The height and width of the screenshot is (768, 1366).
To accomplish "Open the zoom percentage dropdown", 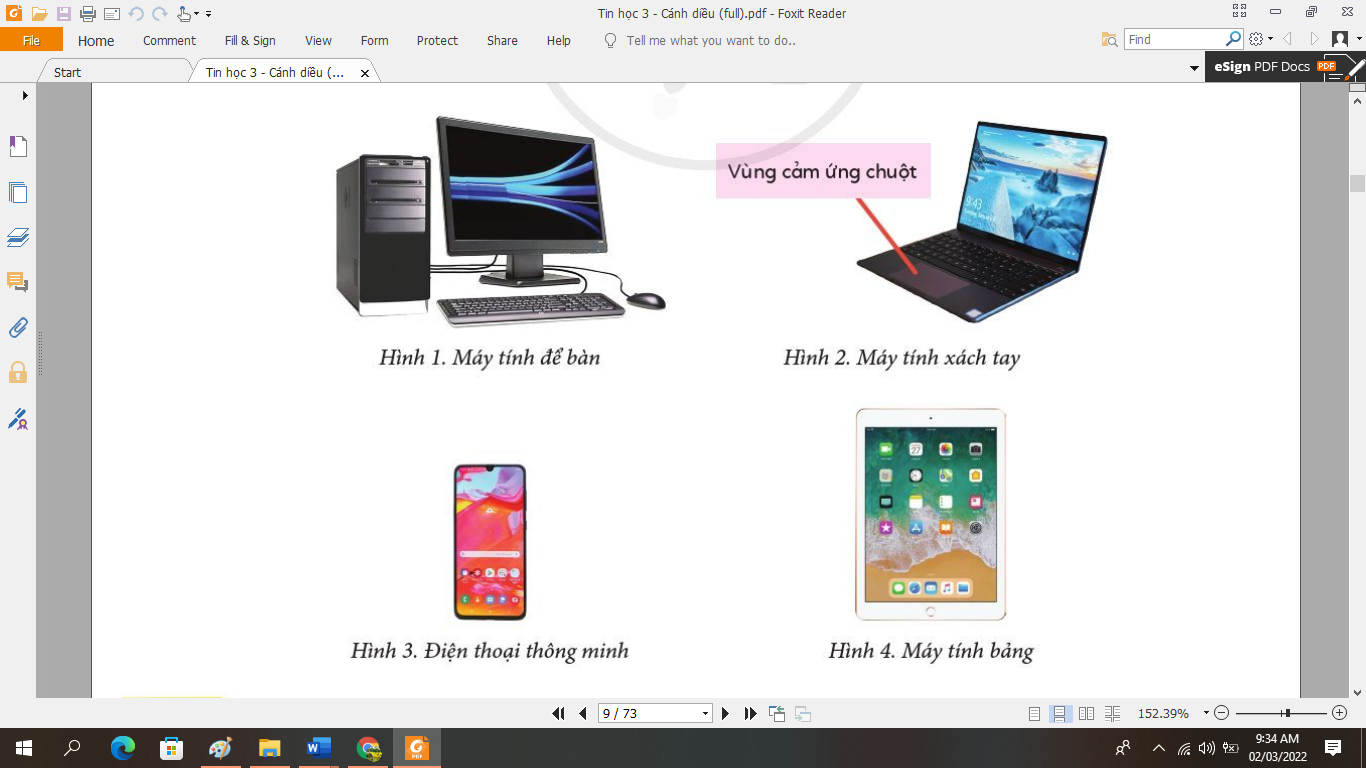I will coord(1206,713).
